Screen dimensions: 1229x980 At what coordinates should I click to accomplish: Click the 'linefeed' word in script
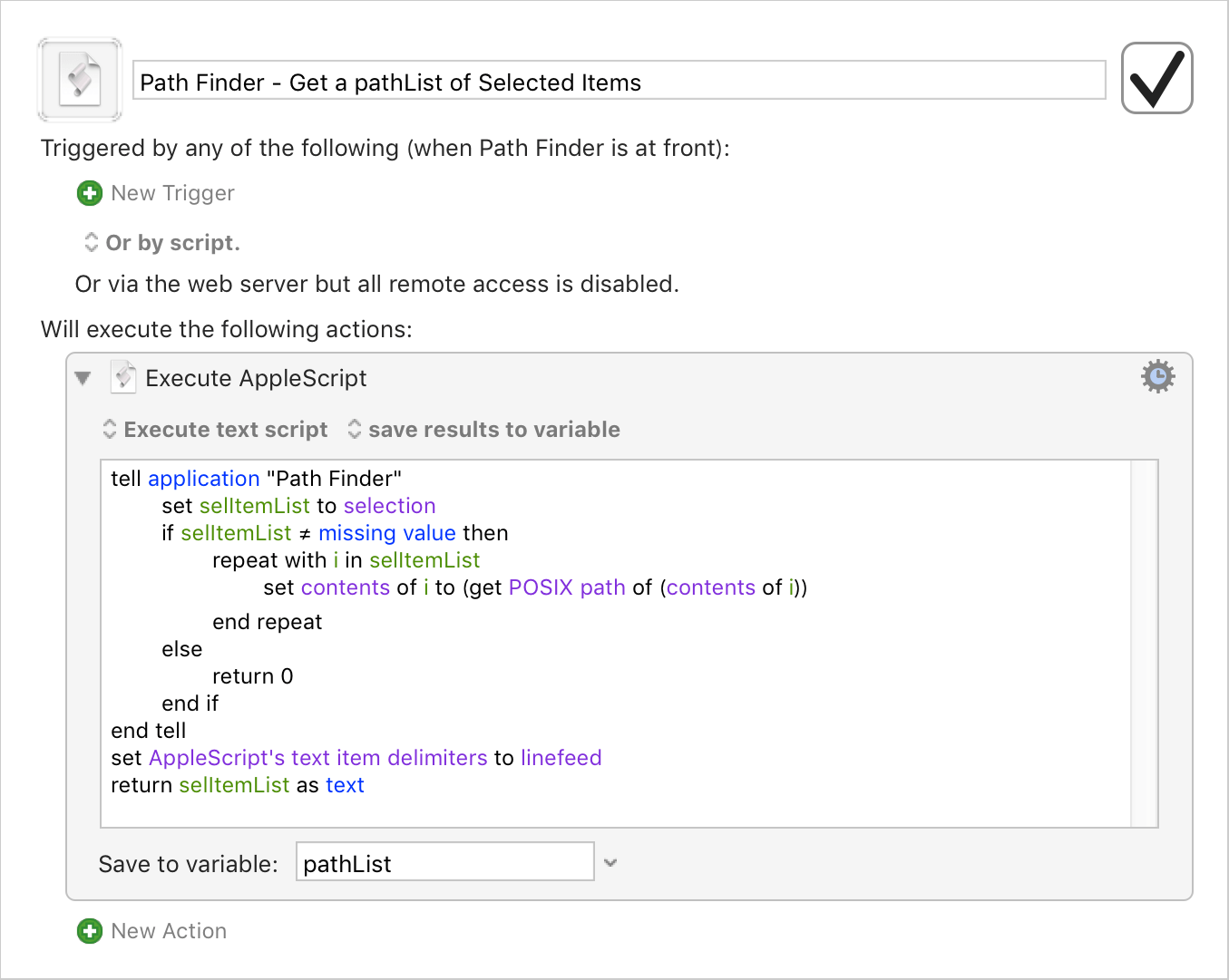pyautogui.click(x=561, y=758)
